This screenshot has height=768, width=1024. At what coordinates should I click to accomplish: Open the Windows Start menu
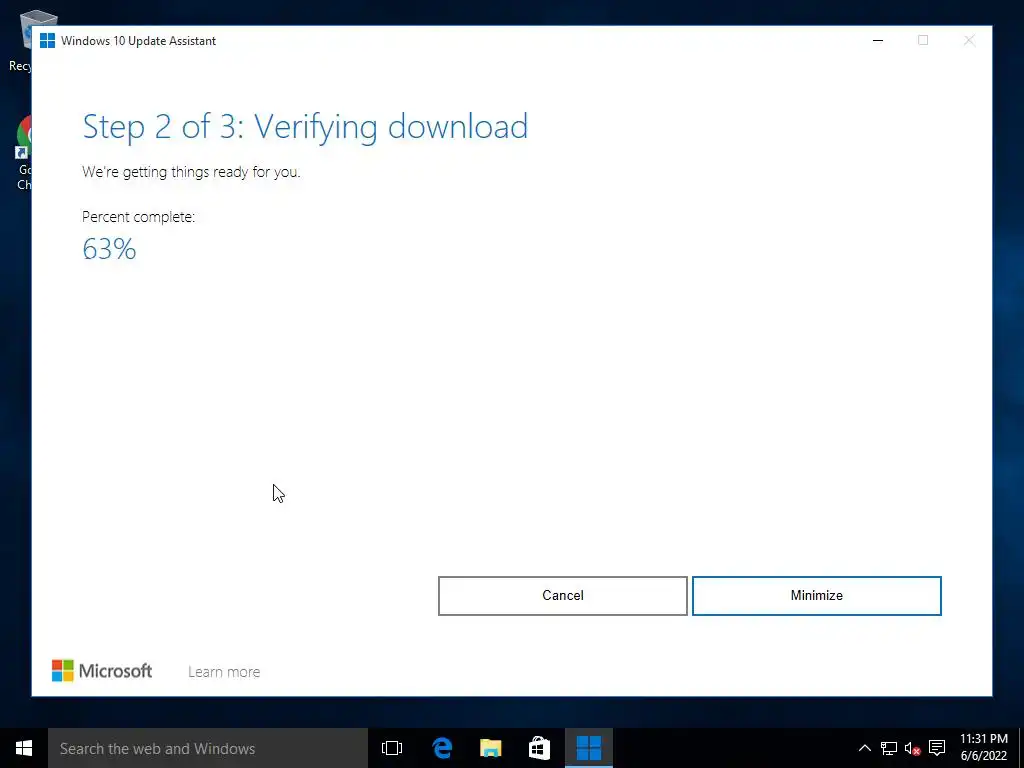[x=24, y=748]
